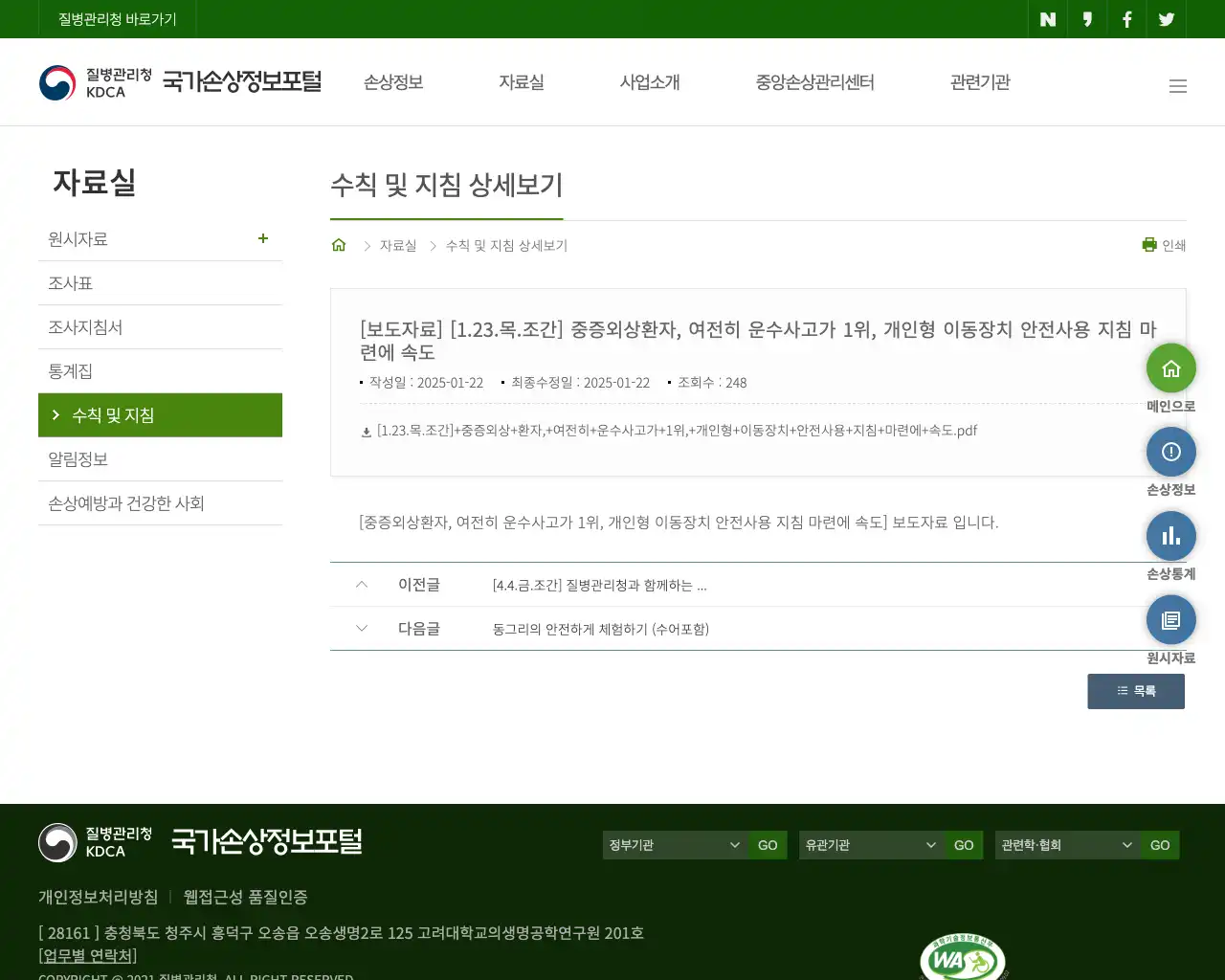Click the printer icon for 인쇄
1225x980 pixels.
(1149, 245)
